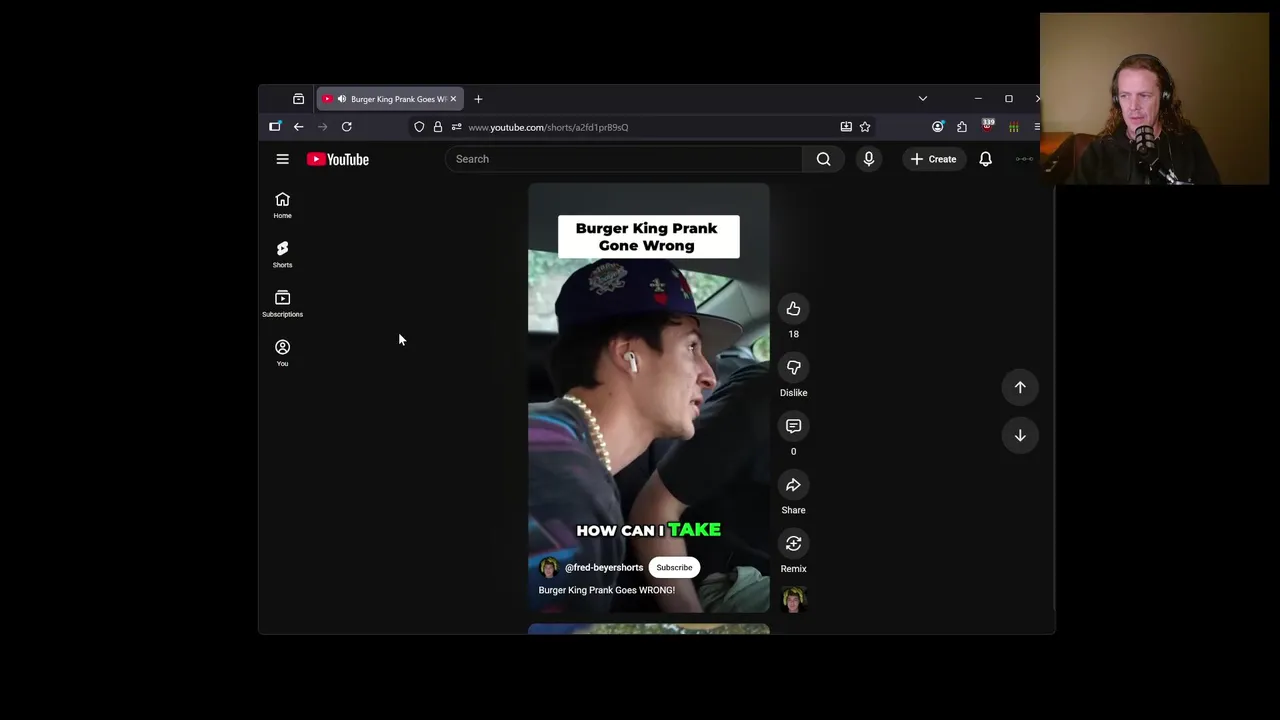1280x720 pixels.
Task: Close the Burger King Prank tab
Action: click(x=453, y=99)
